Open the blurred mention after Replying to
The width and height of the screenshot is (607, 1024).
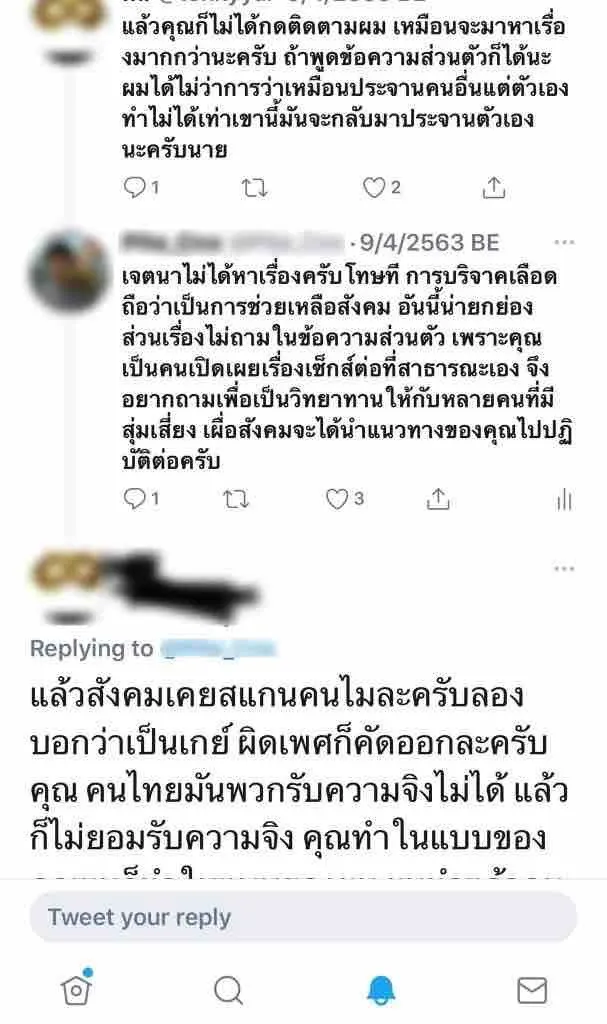[218, 648]
